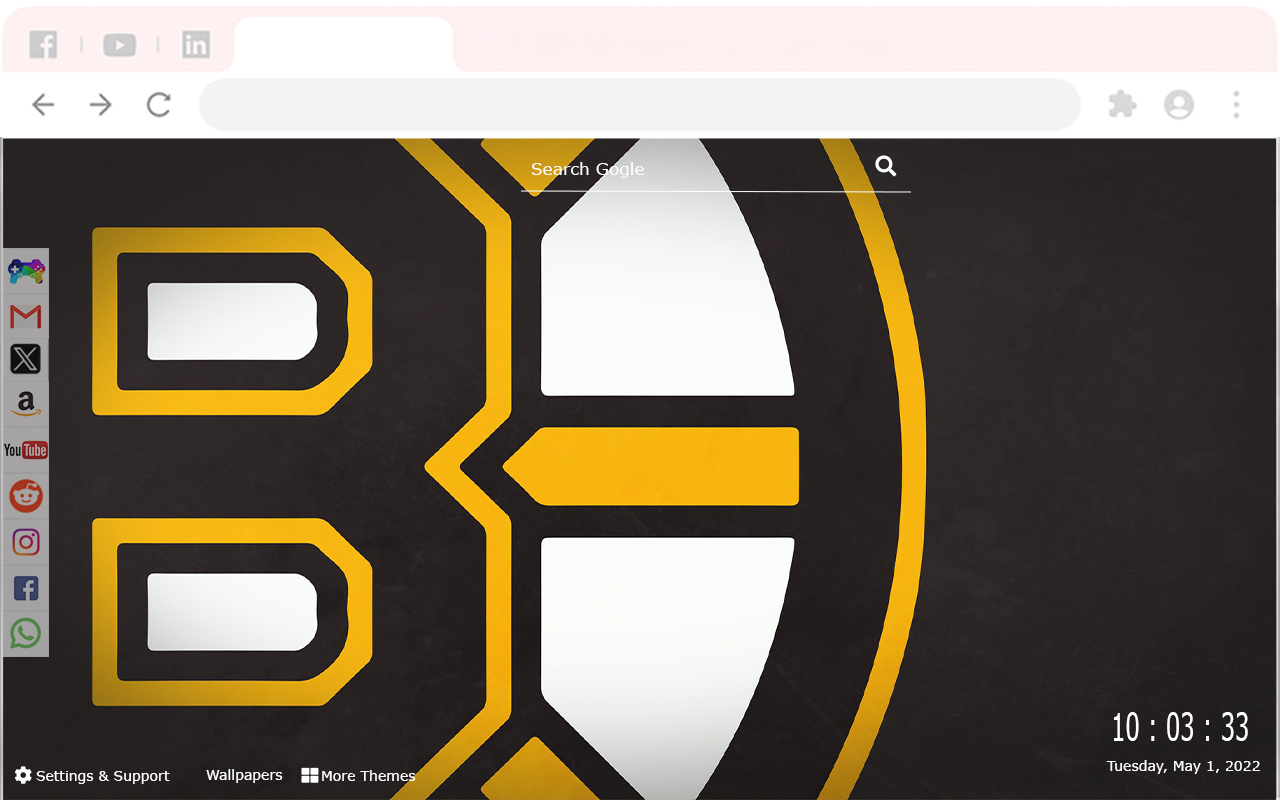Open YouTube from the sidebar

(x=25, y=449)
